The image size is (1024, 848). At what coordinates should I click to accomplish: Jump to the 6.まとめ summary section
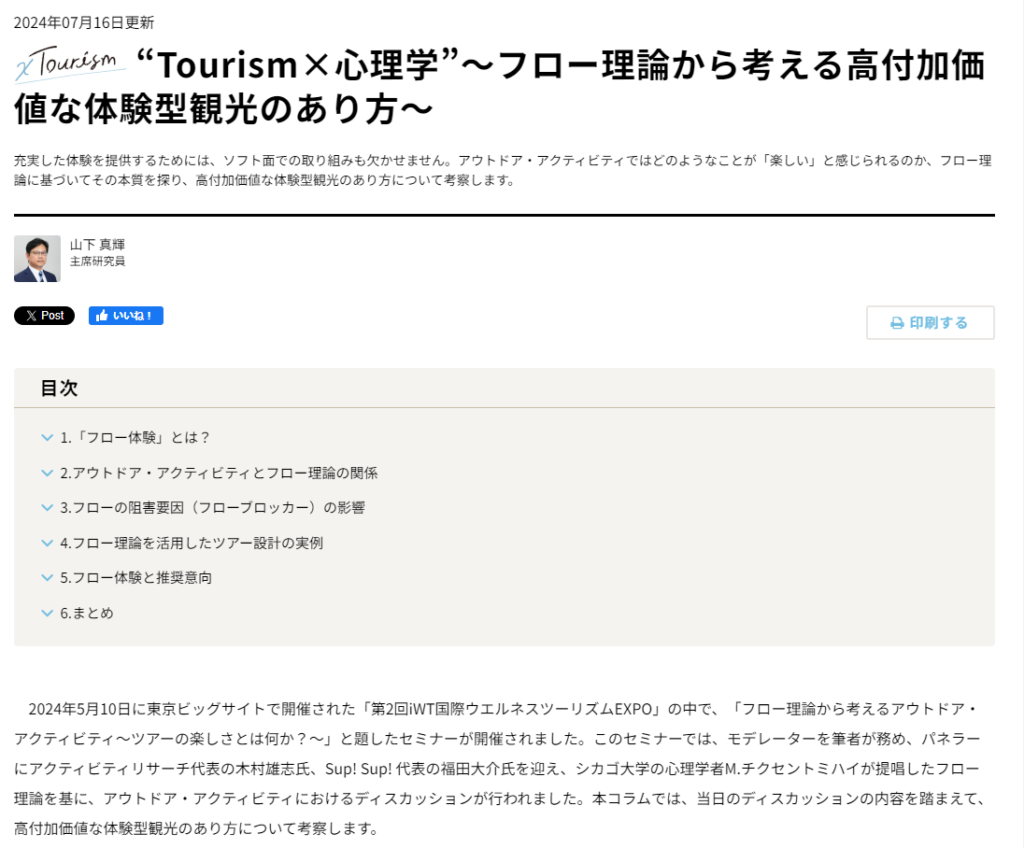[x=87, y=613]
